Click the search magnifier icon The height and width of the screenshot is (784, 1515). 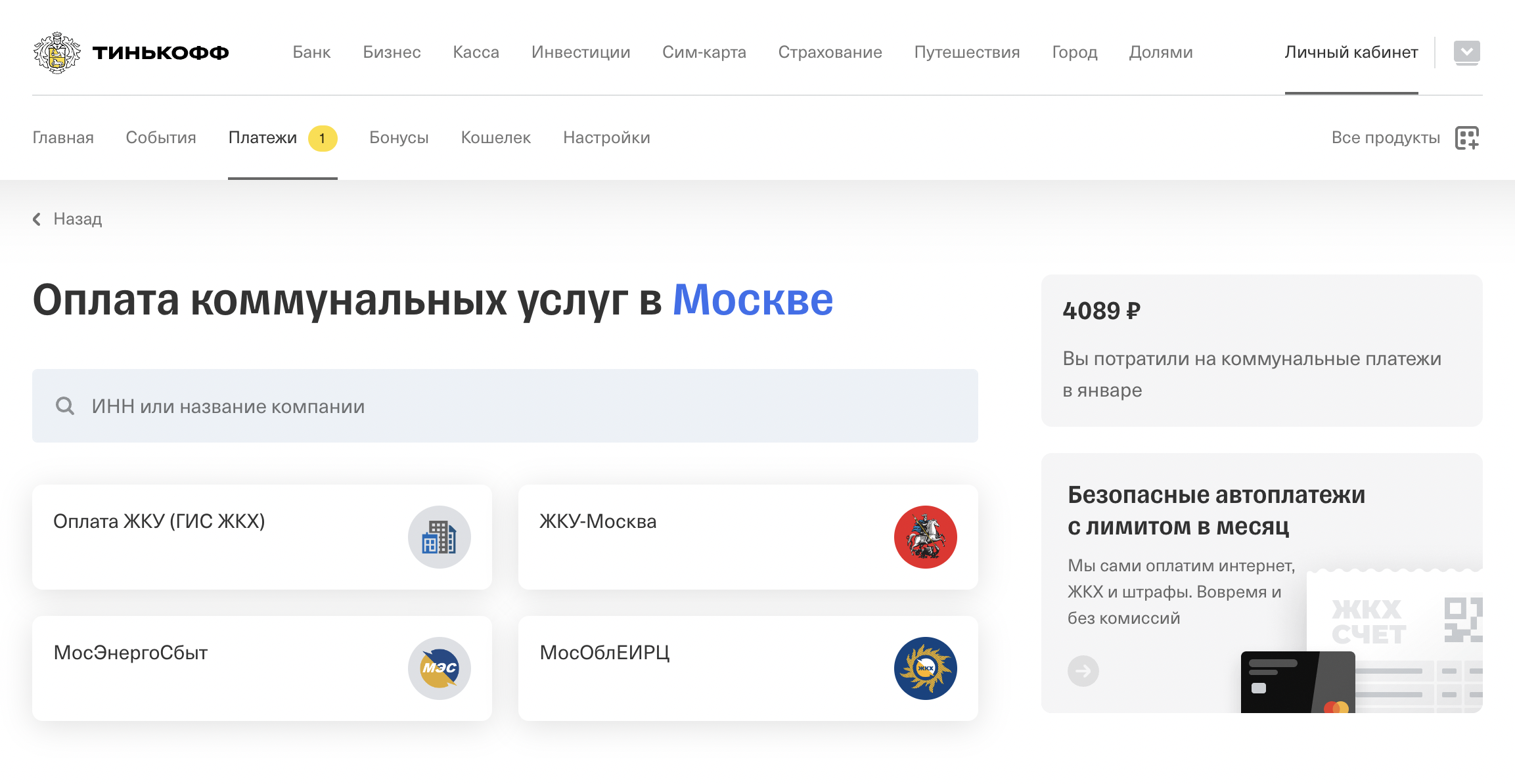point(65,406)
